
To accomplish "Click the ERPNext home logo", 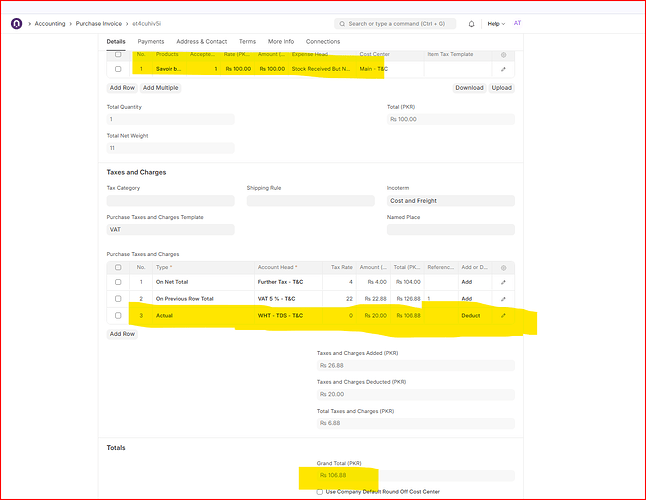I will click(x=16, y=22).
